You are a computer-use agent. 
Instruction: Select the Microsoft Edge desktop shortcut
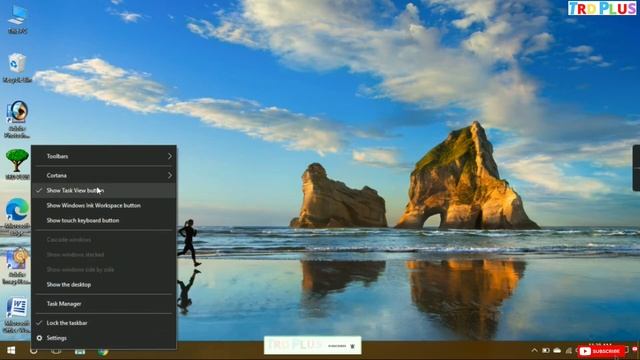[x=17, y=216]
